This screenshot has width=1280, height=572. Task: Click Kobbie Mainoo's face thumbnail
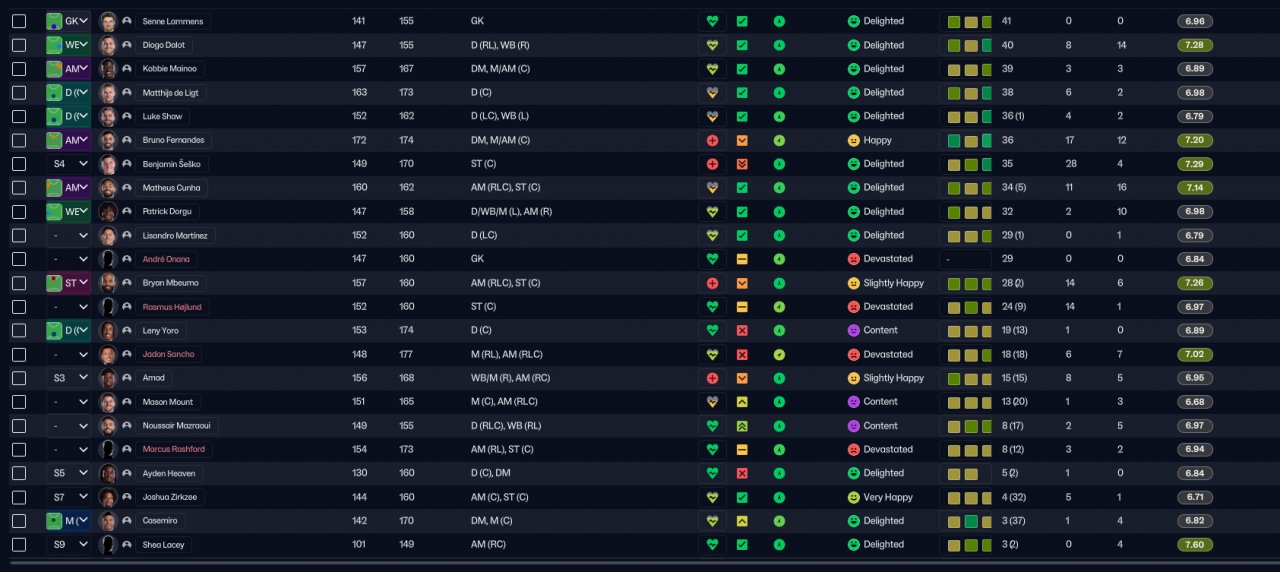(108, 69)
